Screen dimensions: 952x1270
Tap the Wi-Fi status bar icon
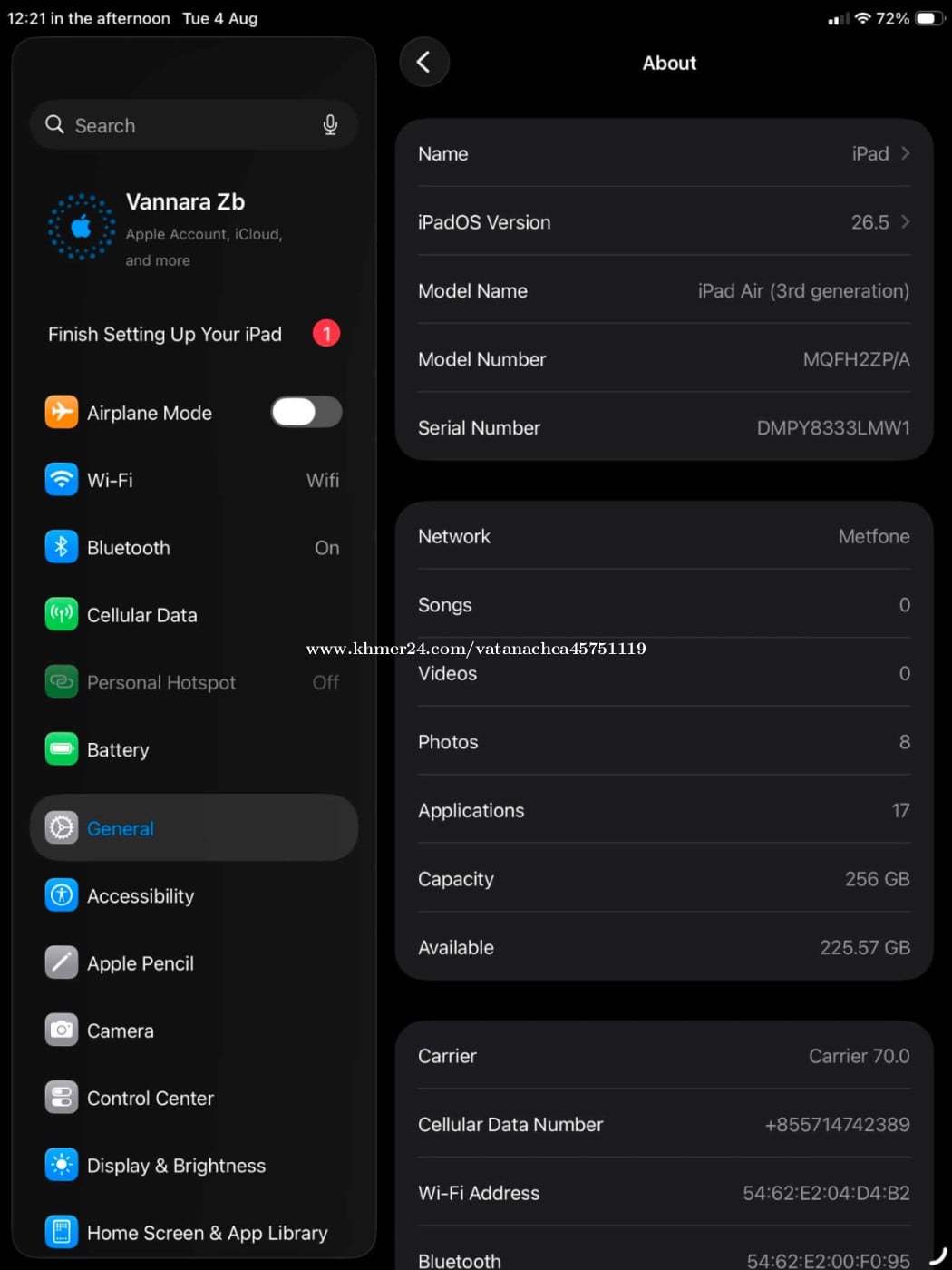click(863, 18)
